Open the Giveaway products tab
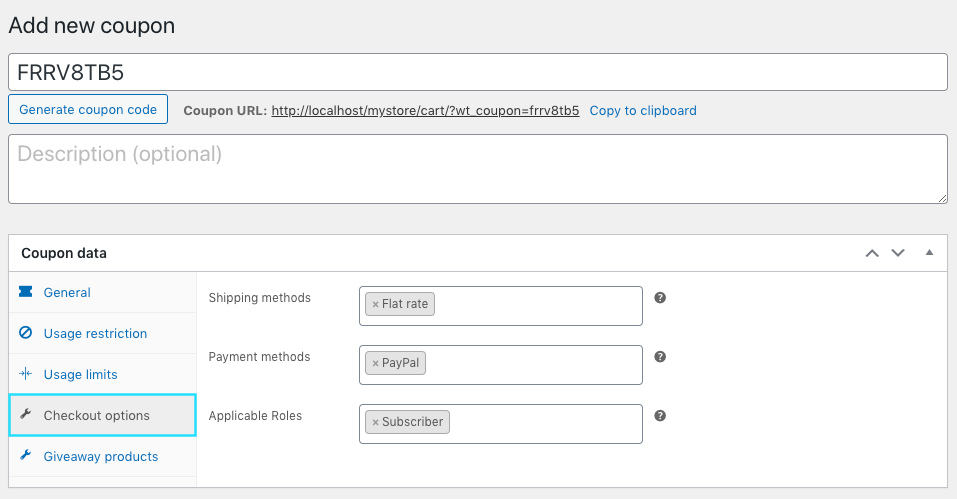The width and height of the screenshot is (957, 499). pos(103,456)
